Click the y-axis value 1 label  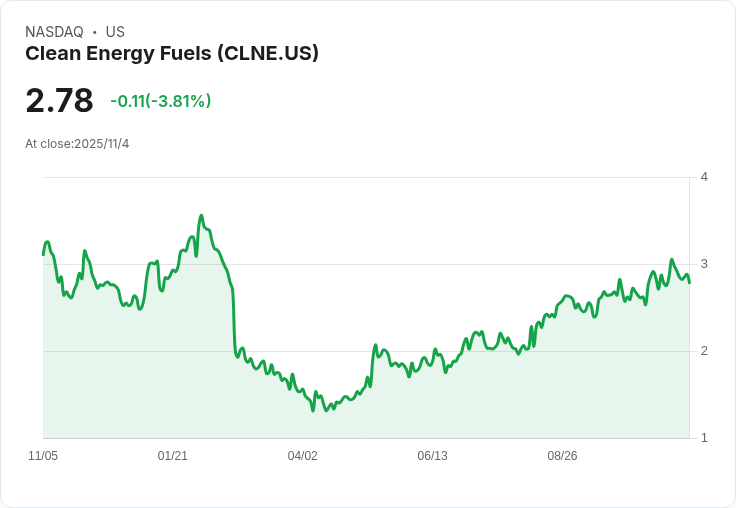[x=704, y=438]
